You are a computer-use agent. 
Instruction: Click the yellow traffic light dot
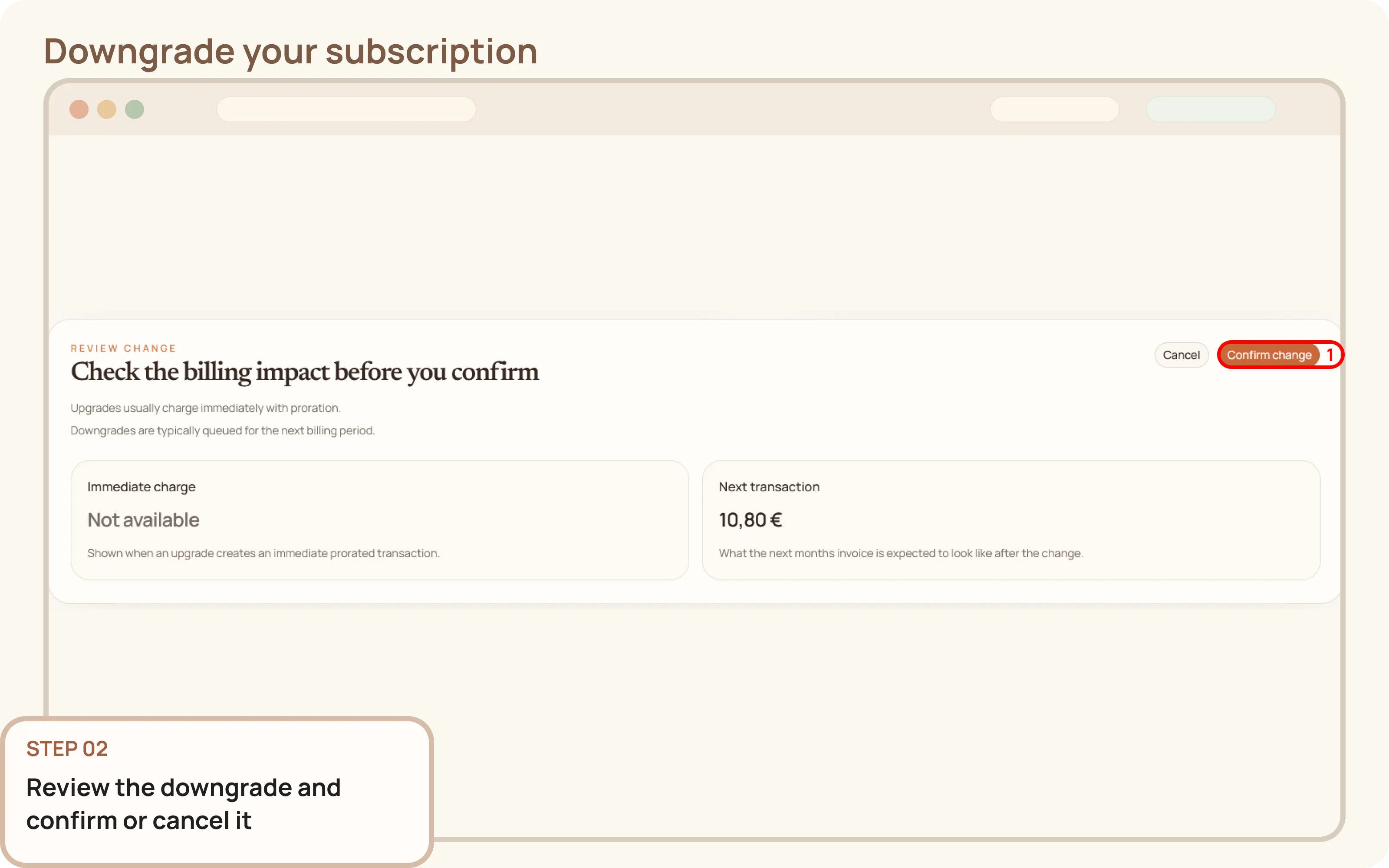(107, 109)
